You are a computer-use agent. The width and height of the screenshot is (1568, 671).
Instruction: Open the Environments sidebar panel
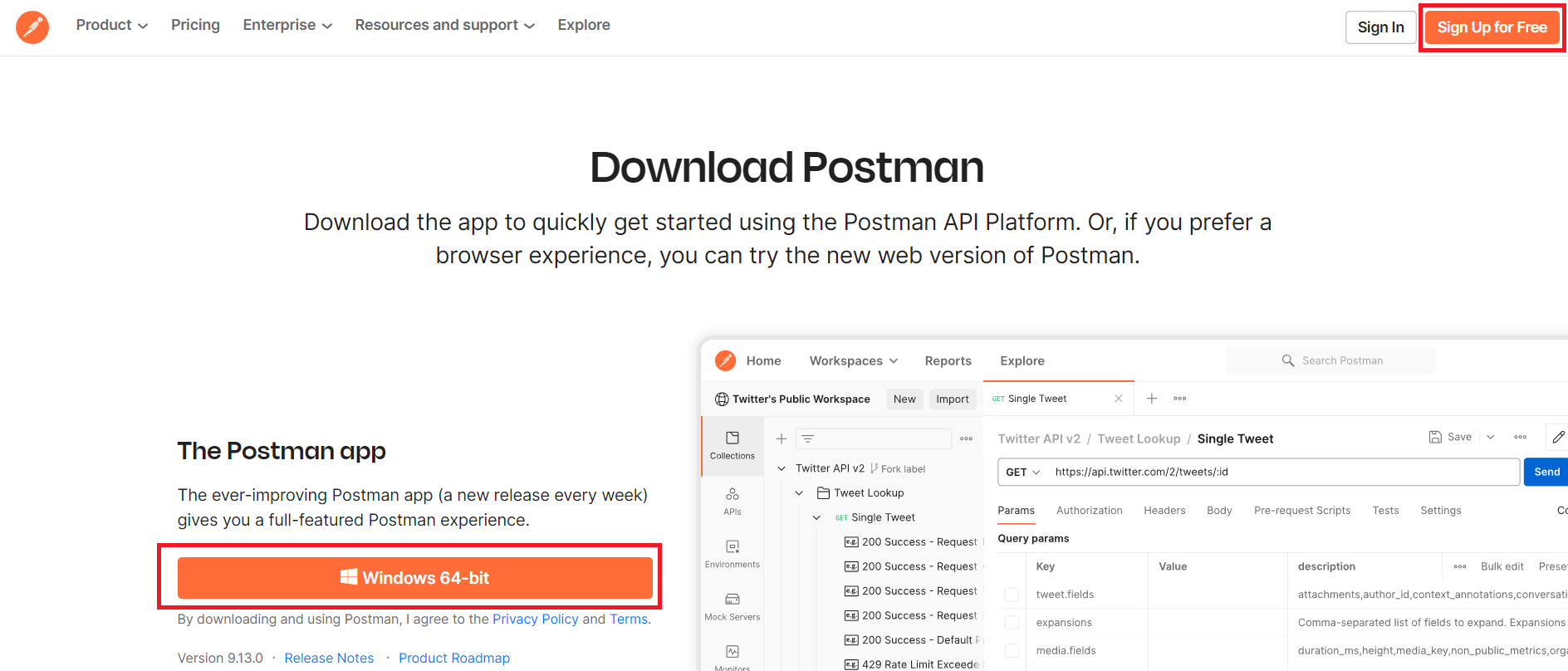[732, 554]
